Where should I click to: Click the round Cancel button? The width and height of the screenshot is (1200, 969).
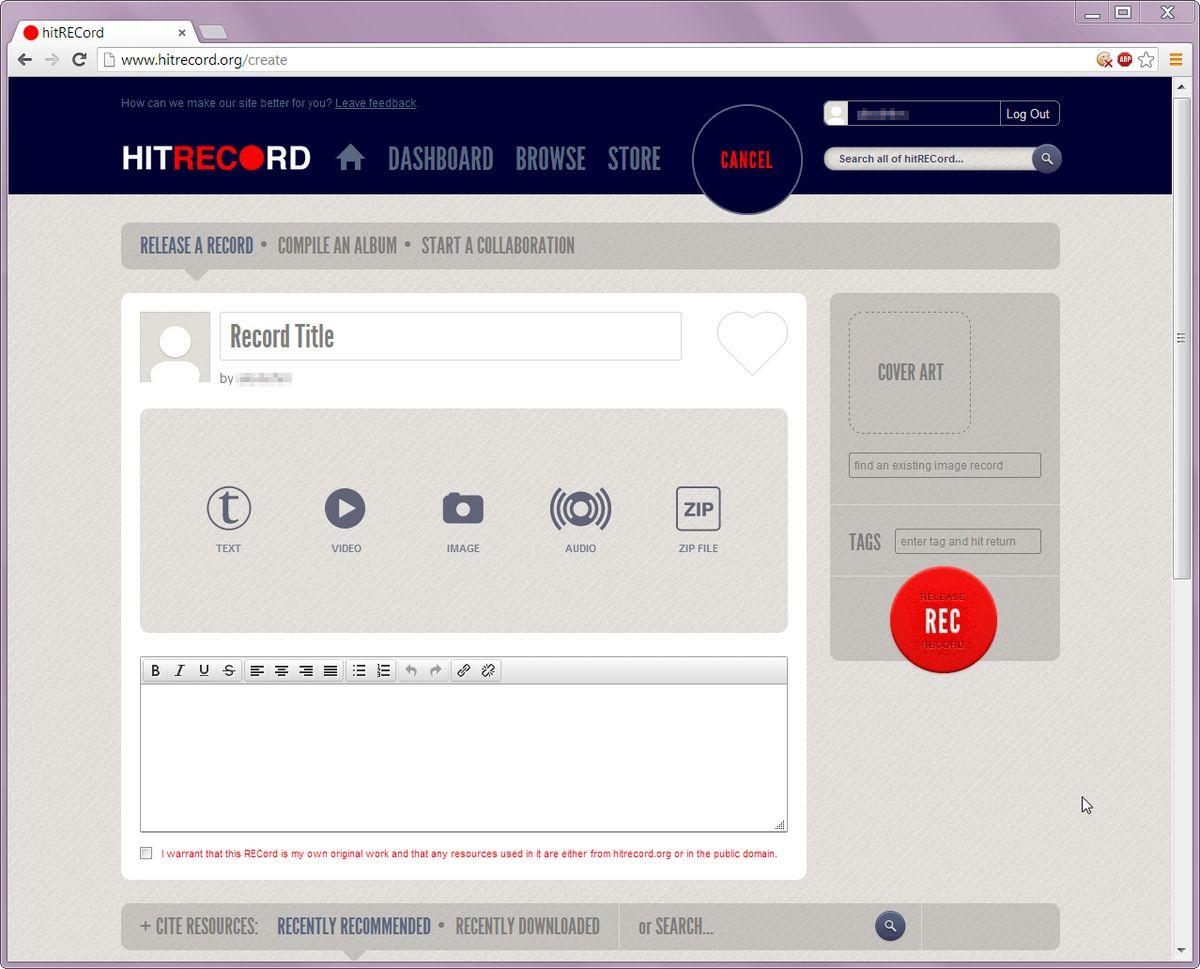pyautogui.click(x=747, y=159)
